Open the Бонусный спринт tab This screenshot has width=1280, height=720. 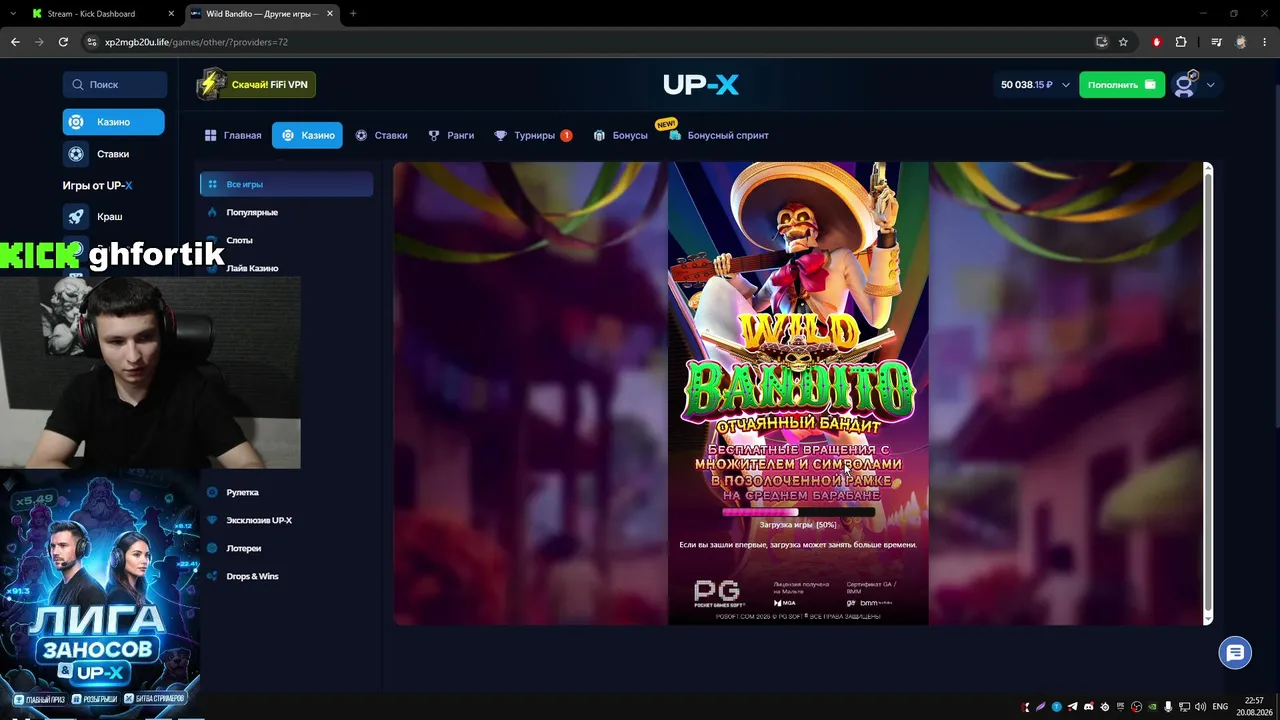719,135
